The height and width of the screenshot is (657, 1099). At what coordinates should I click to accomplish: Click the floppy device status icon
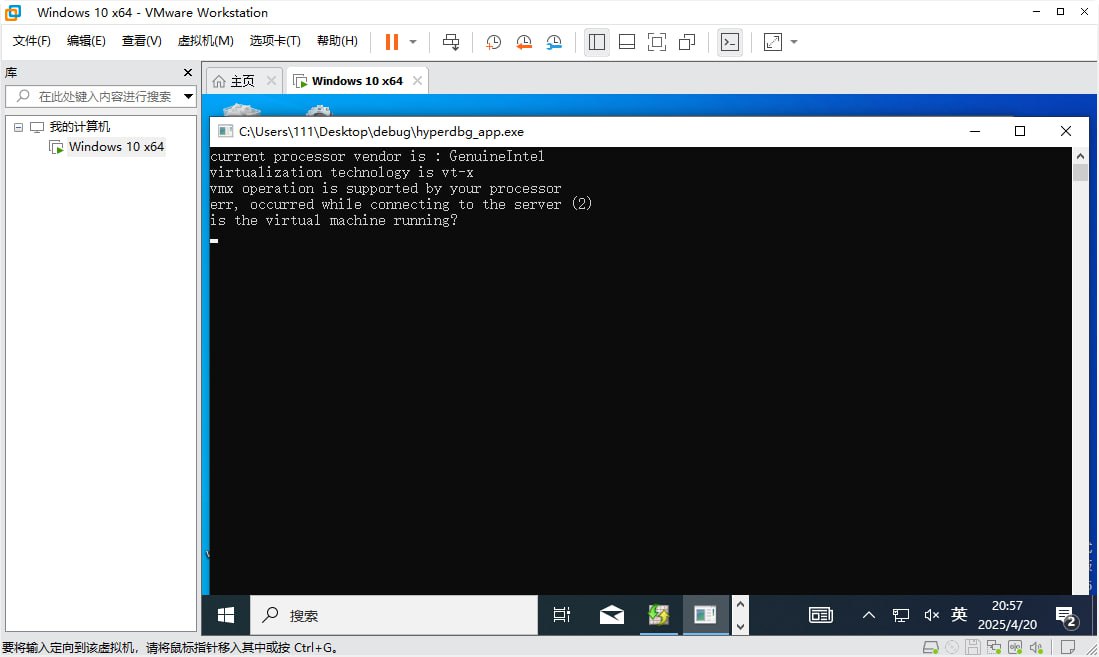(972, 647)
